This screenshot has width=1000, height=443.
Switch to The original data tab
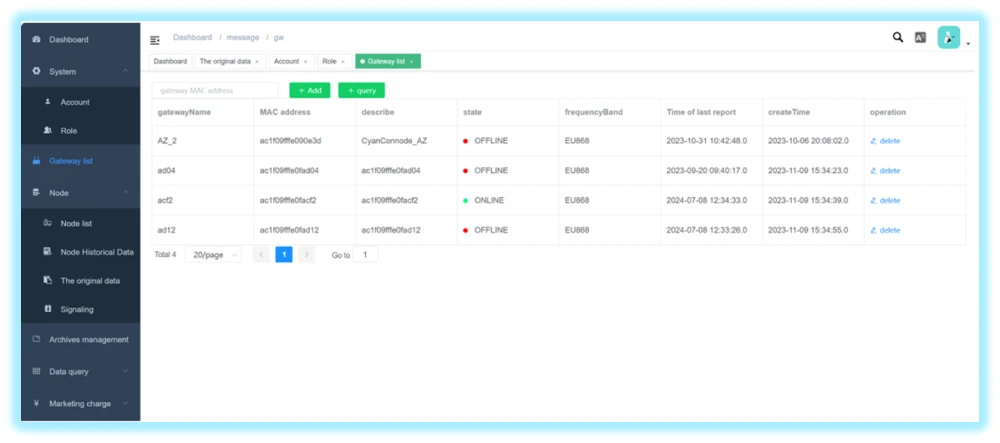point(224,62)
